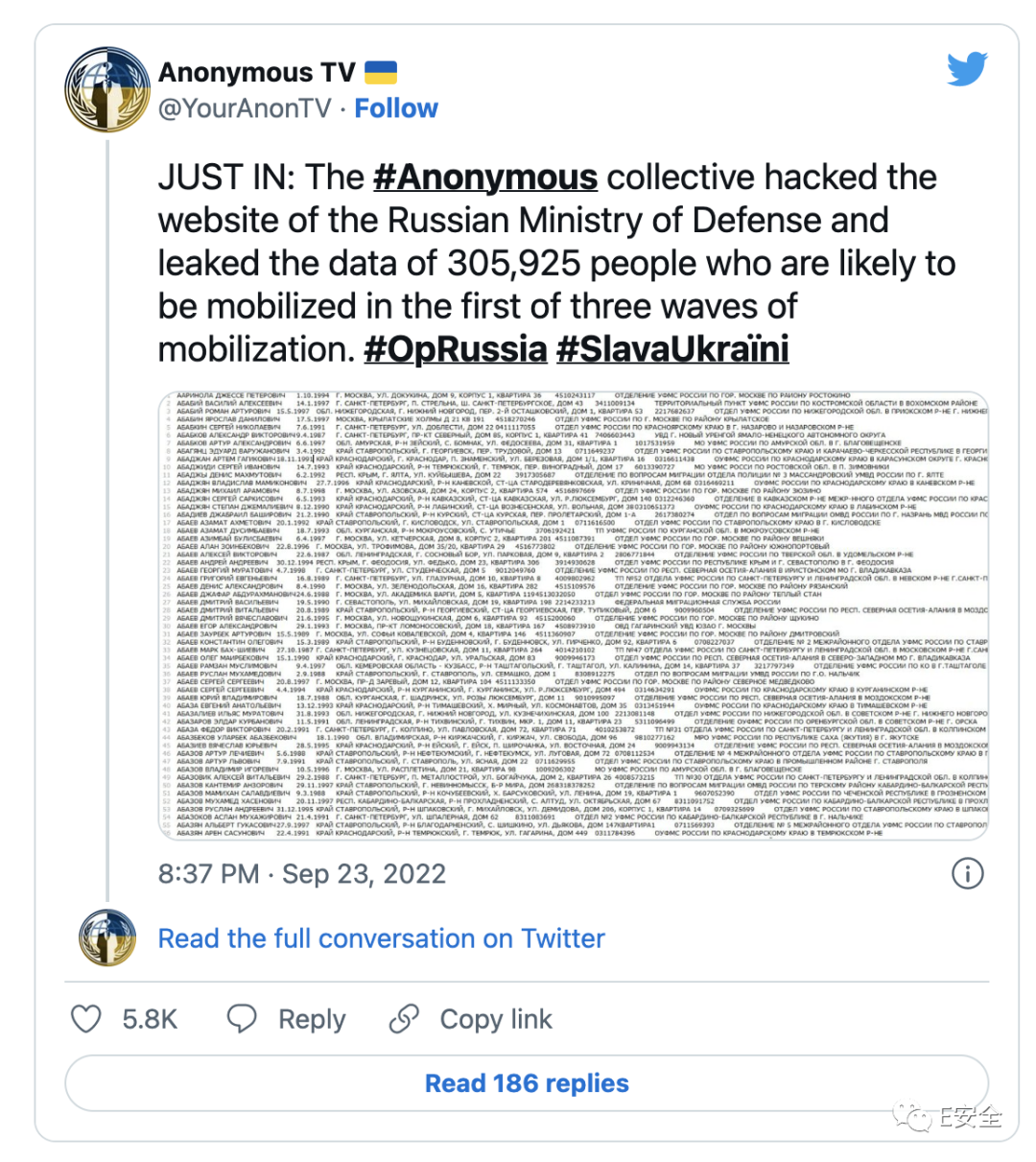
Task: Click the 8:37 PM Sep 23, 2022 timestamp
Action: click(x=301, y=874)
